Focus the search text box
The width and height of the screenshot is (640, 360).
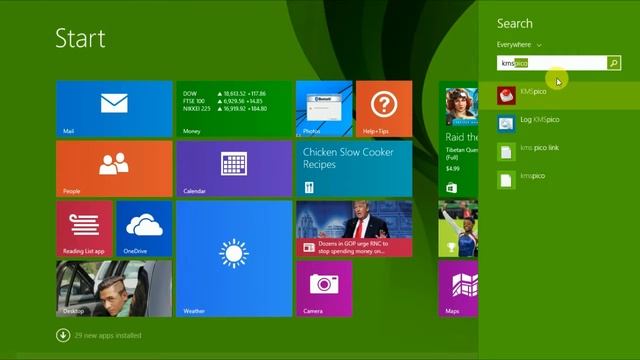[552, 63]
